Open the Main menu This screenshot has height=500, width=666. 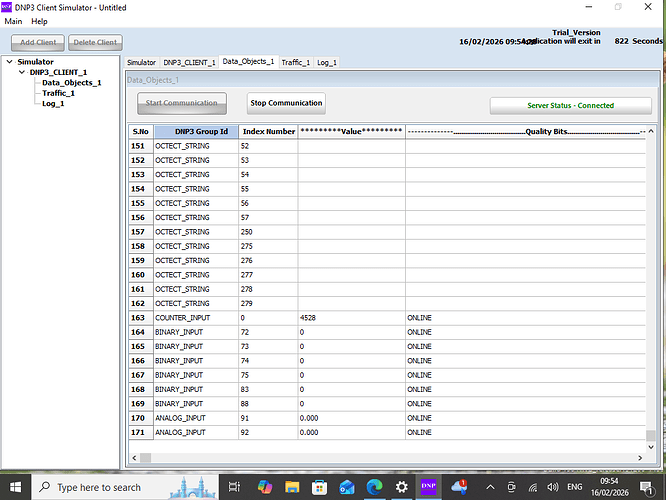(x=13, y=21)
